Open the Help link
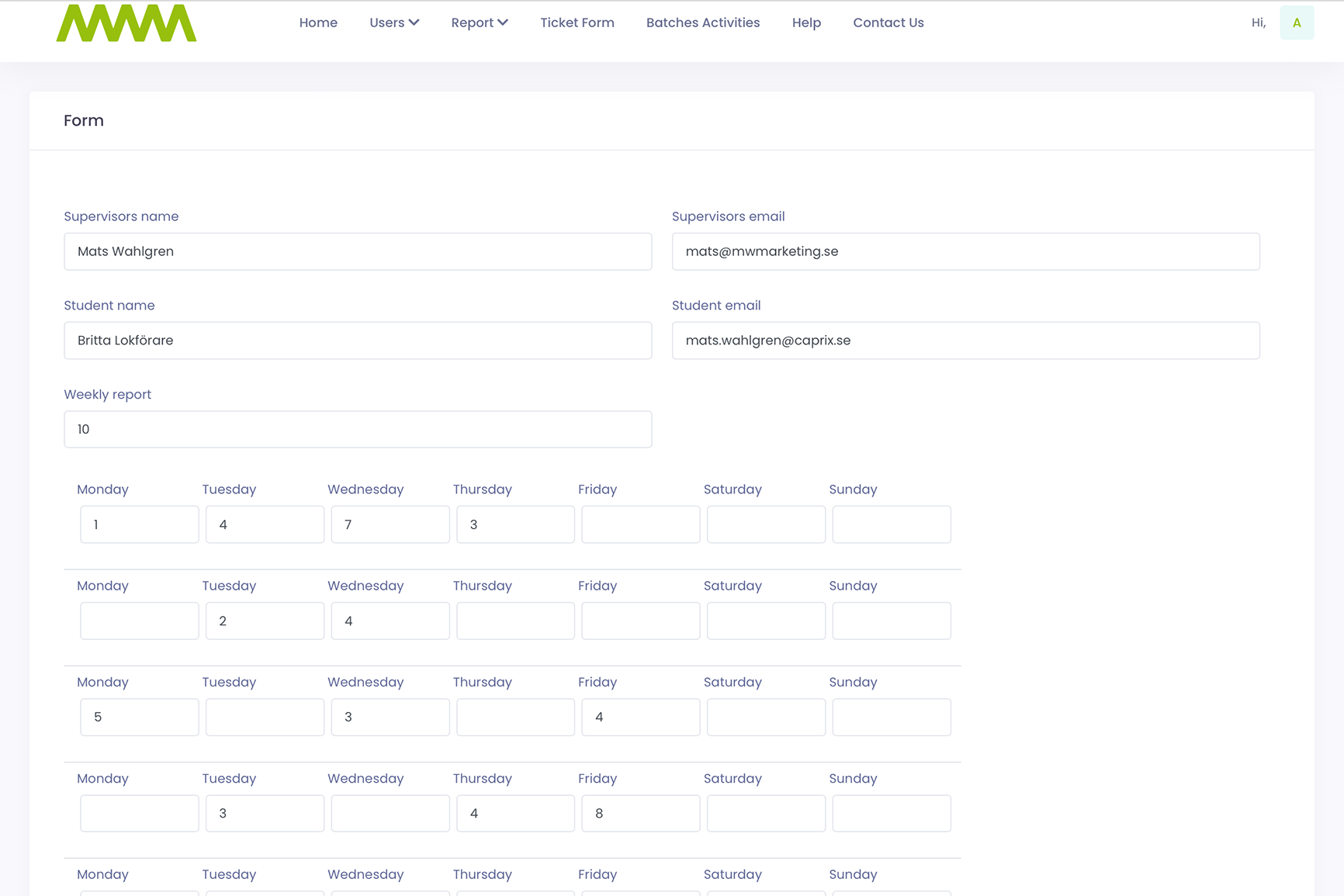 pyautogui.click(x=806, y=23)
